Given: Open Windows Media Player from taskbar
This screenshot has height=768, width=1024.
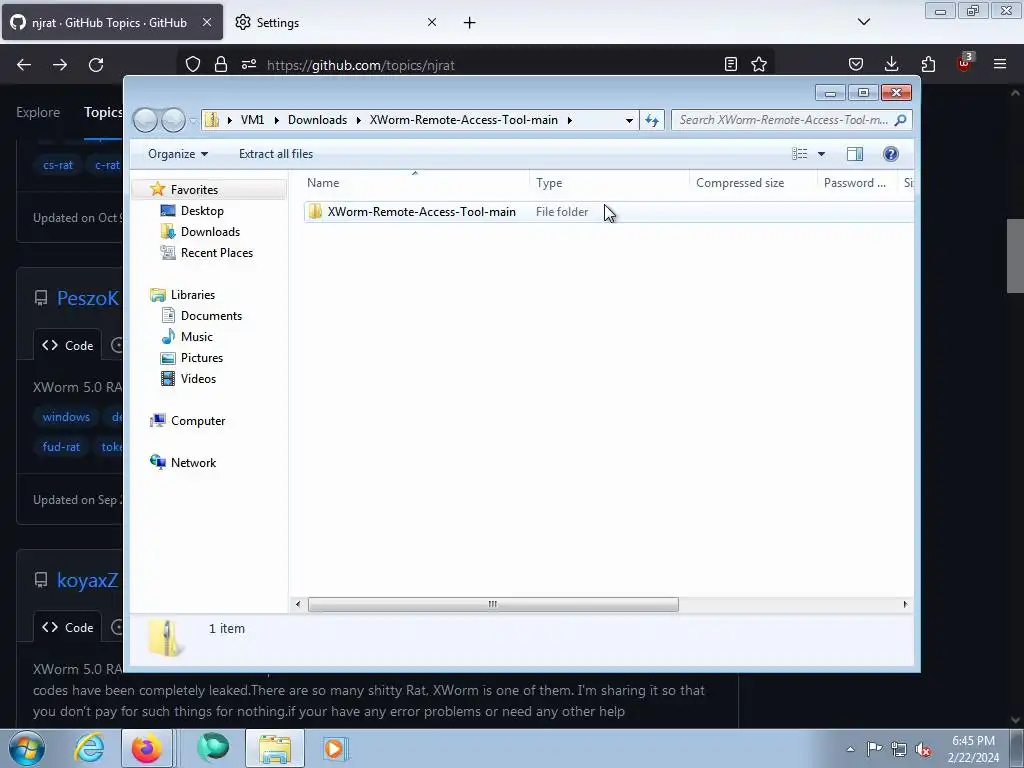Looking at the screenshot, I should pyautogui.click(x=335, y=748).
